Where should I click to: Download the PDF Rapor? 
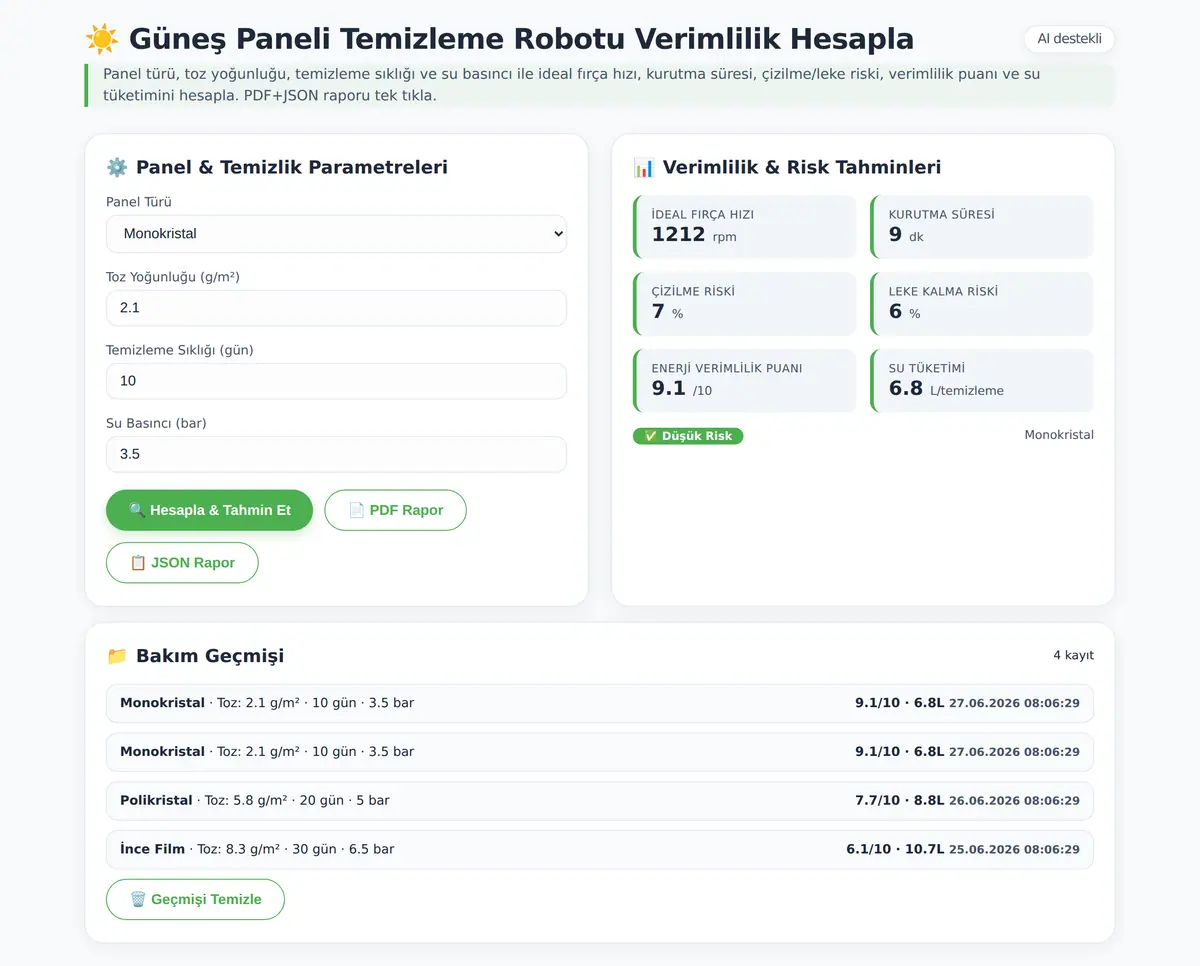tap(395, 510)
